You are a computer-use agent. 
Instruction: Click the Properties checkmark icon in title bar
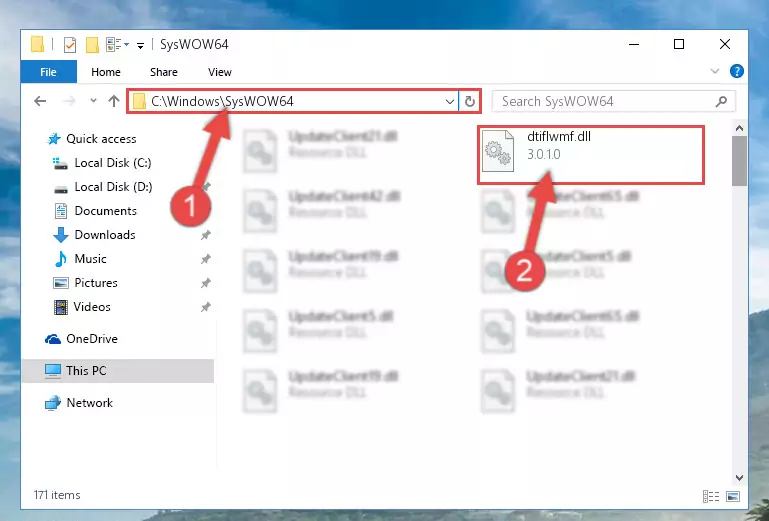pyautogui.click(x=70, y=45)
